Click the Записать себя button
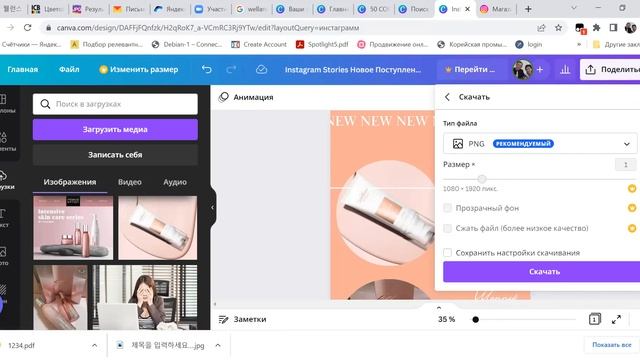 click(x=115, y=155)
